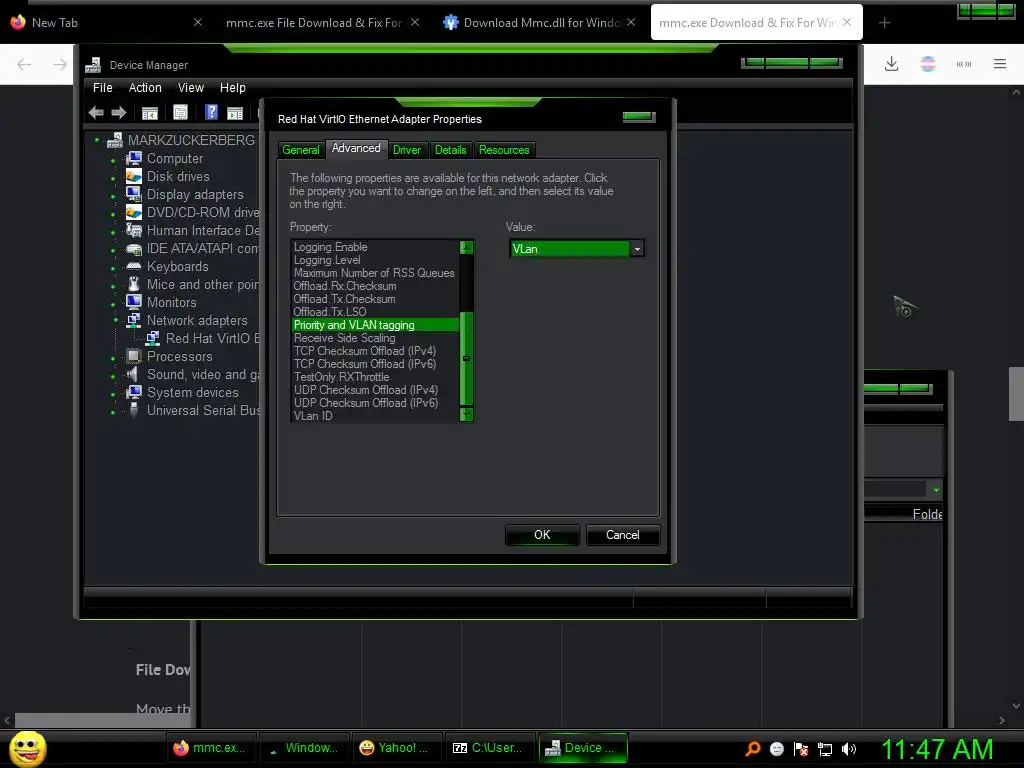Image resolution: width=1024 pixels, height=768 pixels.
Task: Open the Action menu
Action: click(x=145, y=88)
